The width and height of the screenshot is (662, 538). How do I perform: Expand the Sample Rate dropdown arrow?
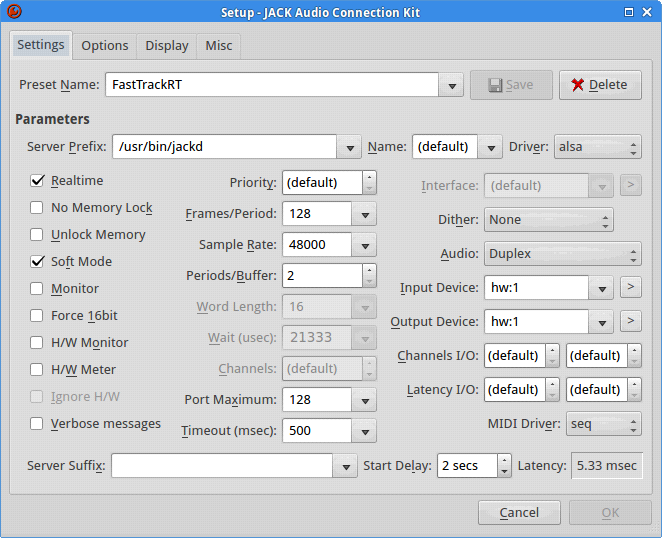pyautogui.click(x=364, y=245)
